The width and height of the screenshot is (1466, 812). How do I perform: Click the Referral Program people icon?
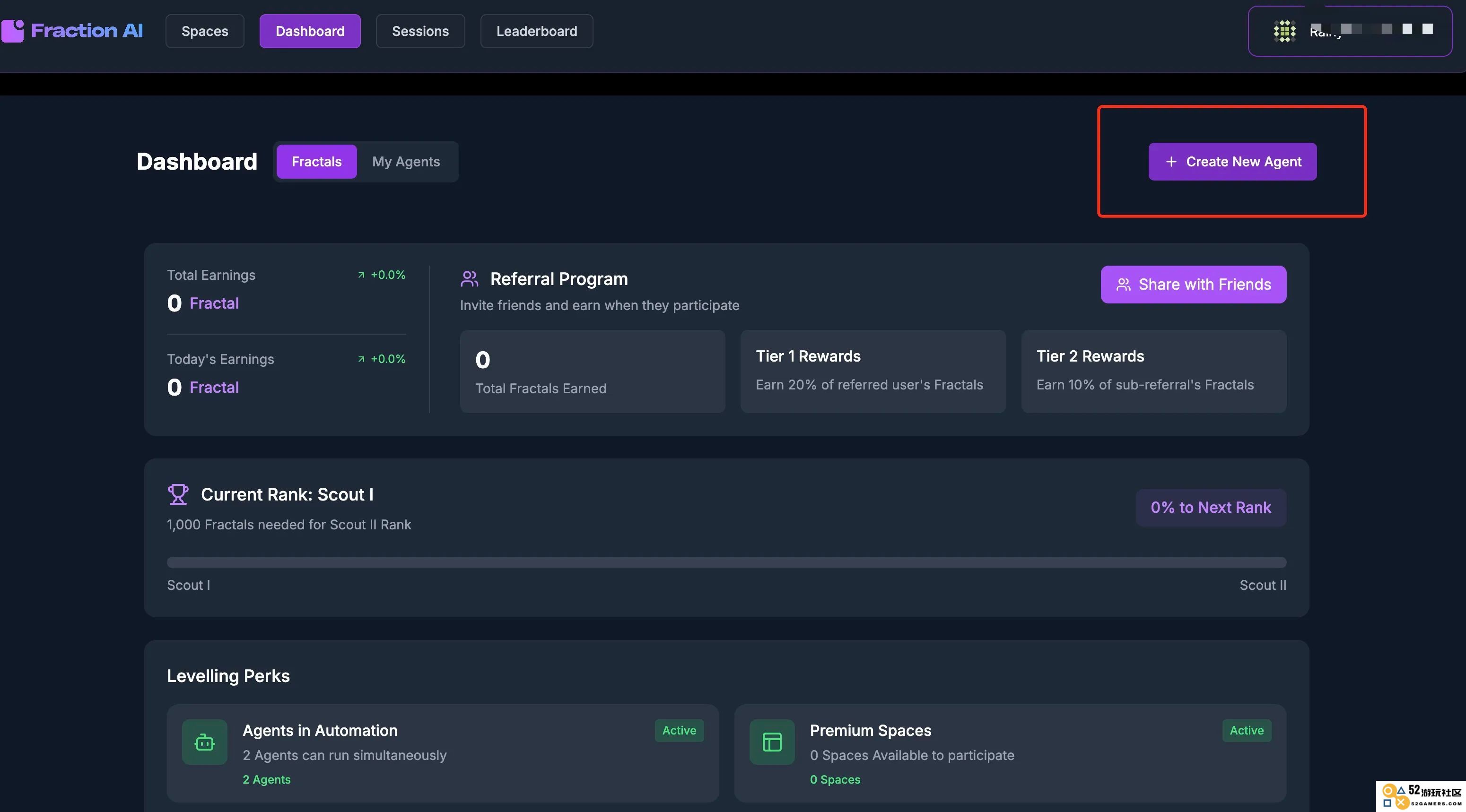[x=470, y=279]
